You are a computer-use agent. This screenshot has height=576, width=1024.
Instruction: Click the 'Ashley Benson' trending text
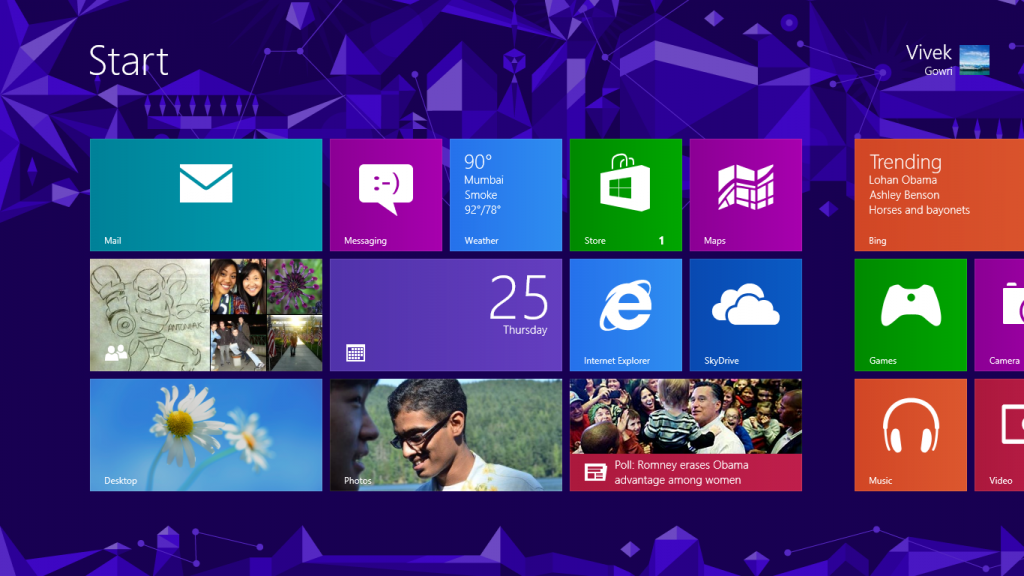pos(904,195)
